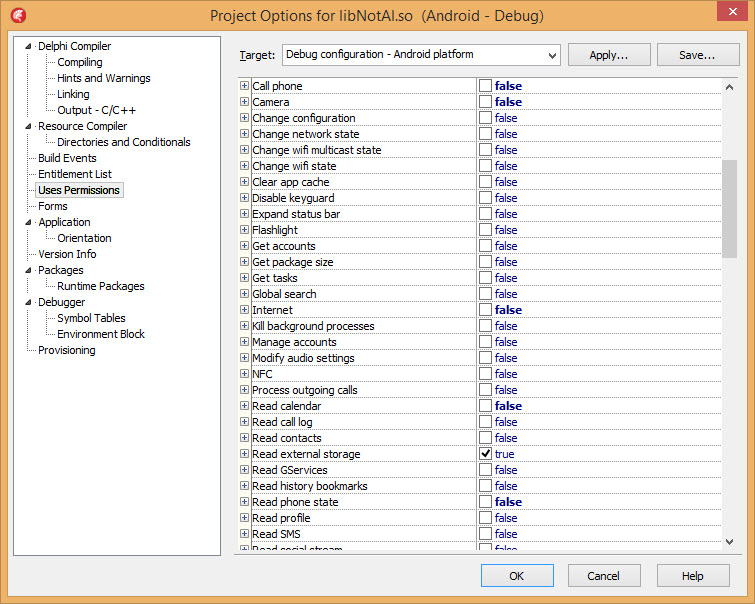Image resolution: width=755 pixels, height=604 pixels.
Task: Close the Project Options dialog
Action: click(x=732, y=11)
